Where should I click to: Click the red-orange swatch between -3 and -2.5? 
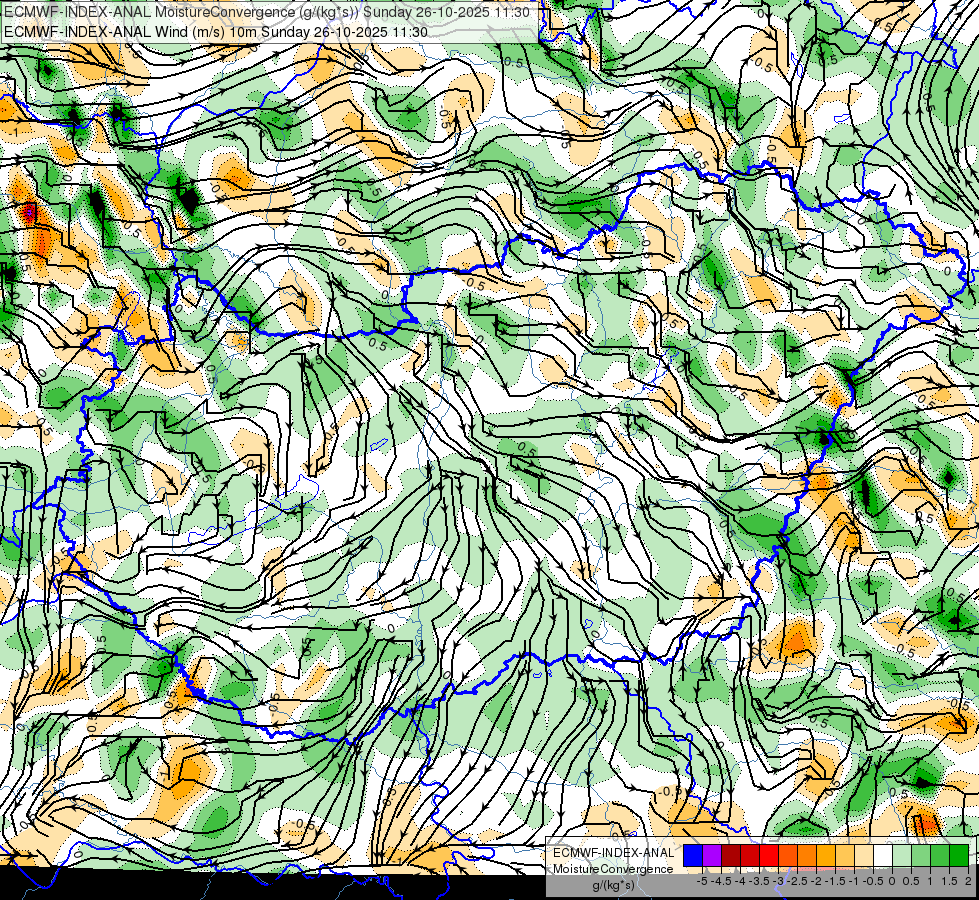pyautogui.click(x=788, y=855)
